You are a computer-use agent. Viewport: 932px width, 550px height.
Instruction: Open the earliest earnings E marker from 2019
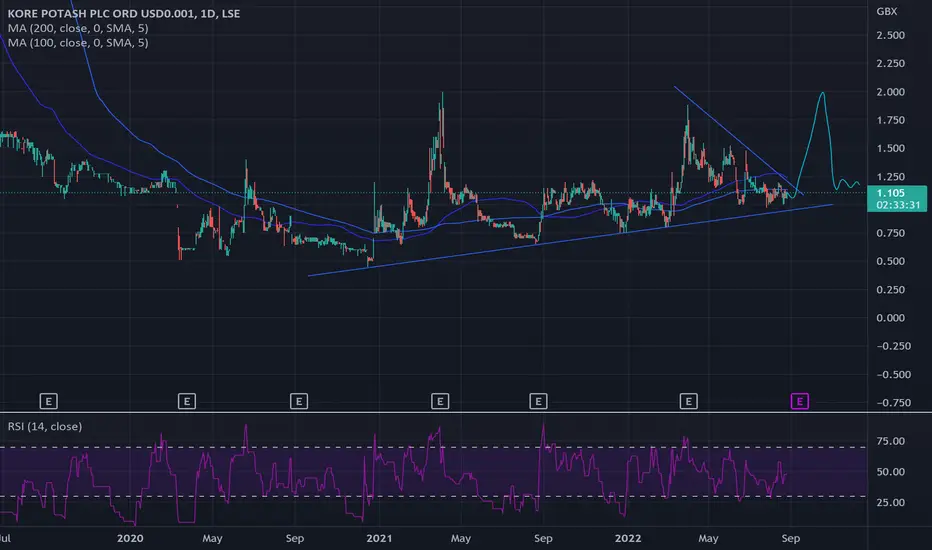[49, 402]
